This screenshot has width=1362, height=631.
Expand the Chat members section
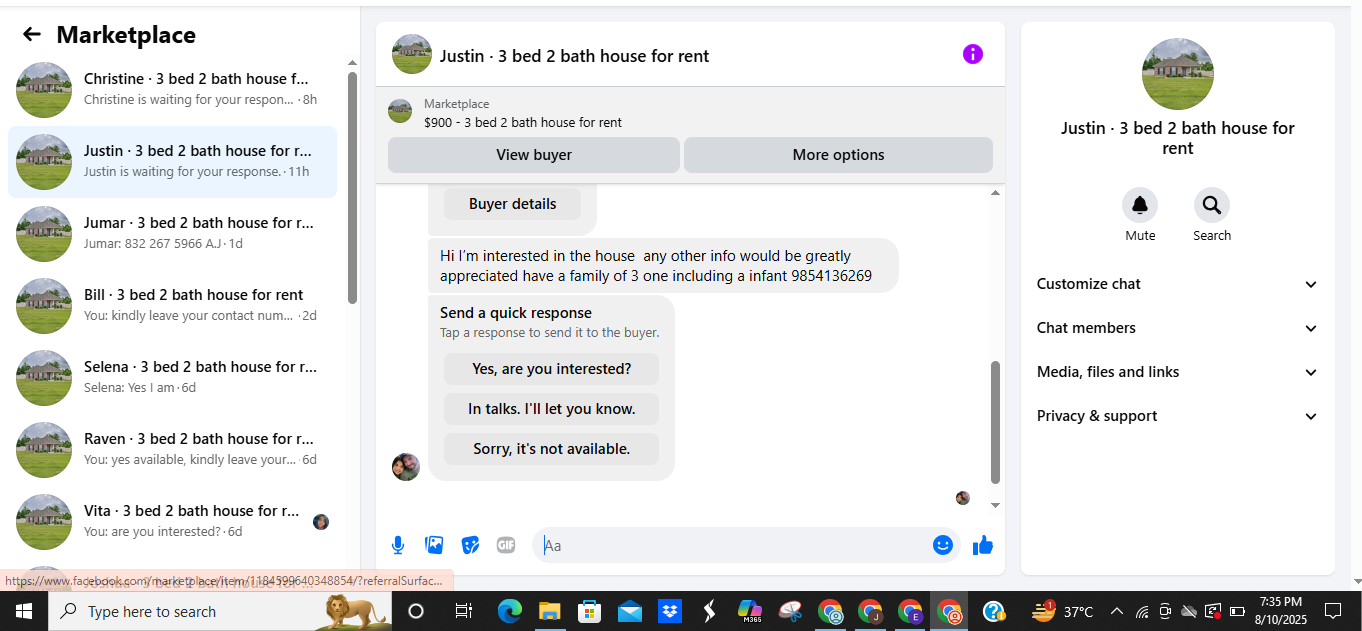click(1178, 328)
